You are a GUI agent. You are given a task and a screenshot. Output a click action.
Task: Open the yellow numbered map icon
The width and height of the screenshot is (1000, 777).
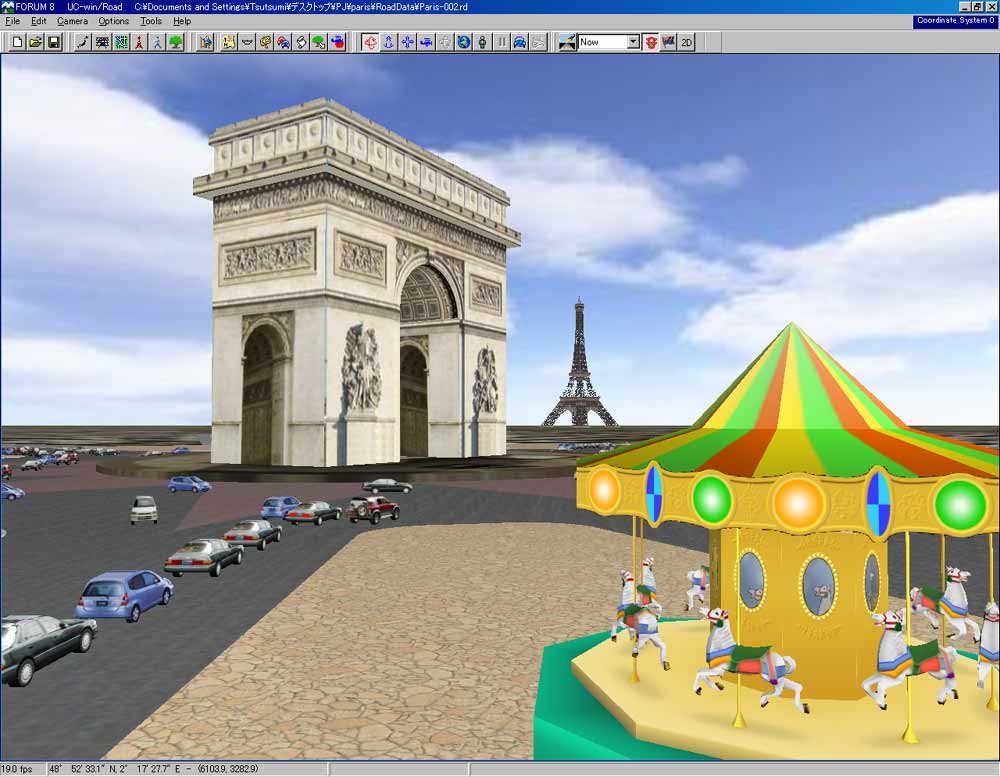click(x=228, y=42)
